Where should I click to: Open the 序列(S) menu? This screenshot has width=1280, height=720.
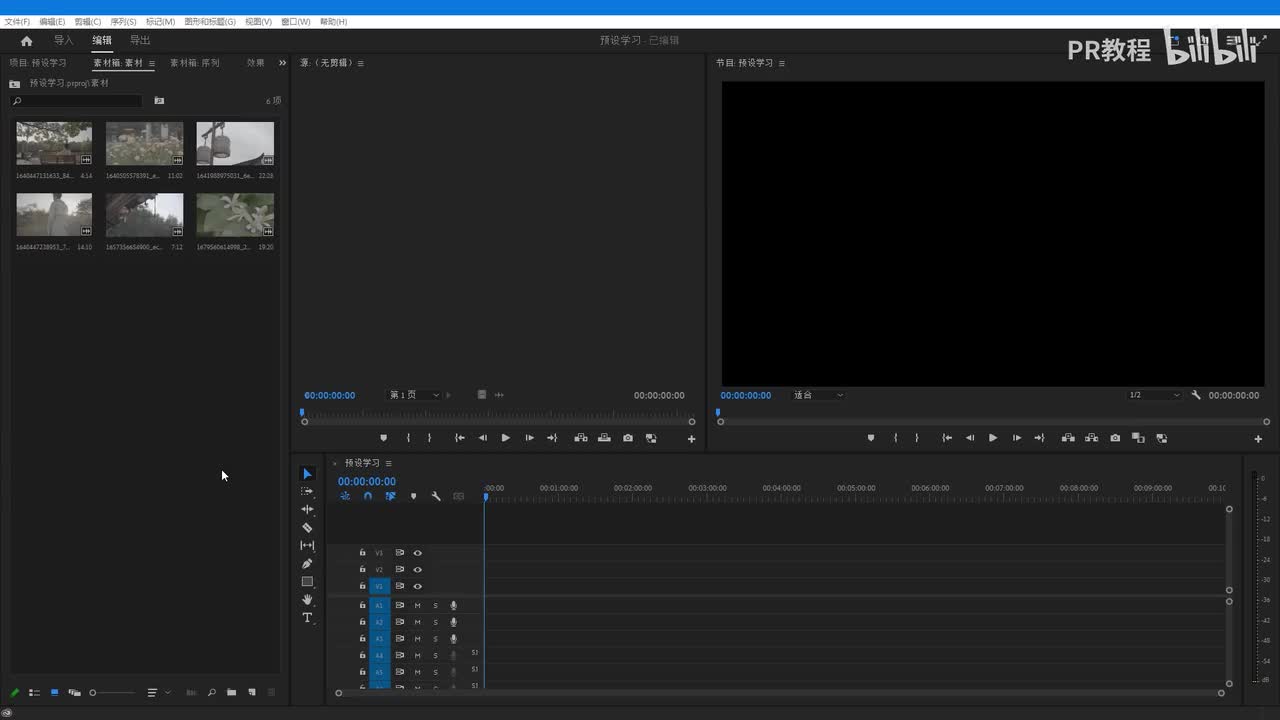coord(123,21)
